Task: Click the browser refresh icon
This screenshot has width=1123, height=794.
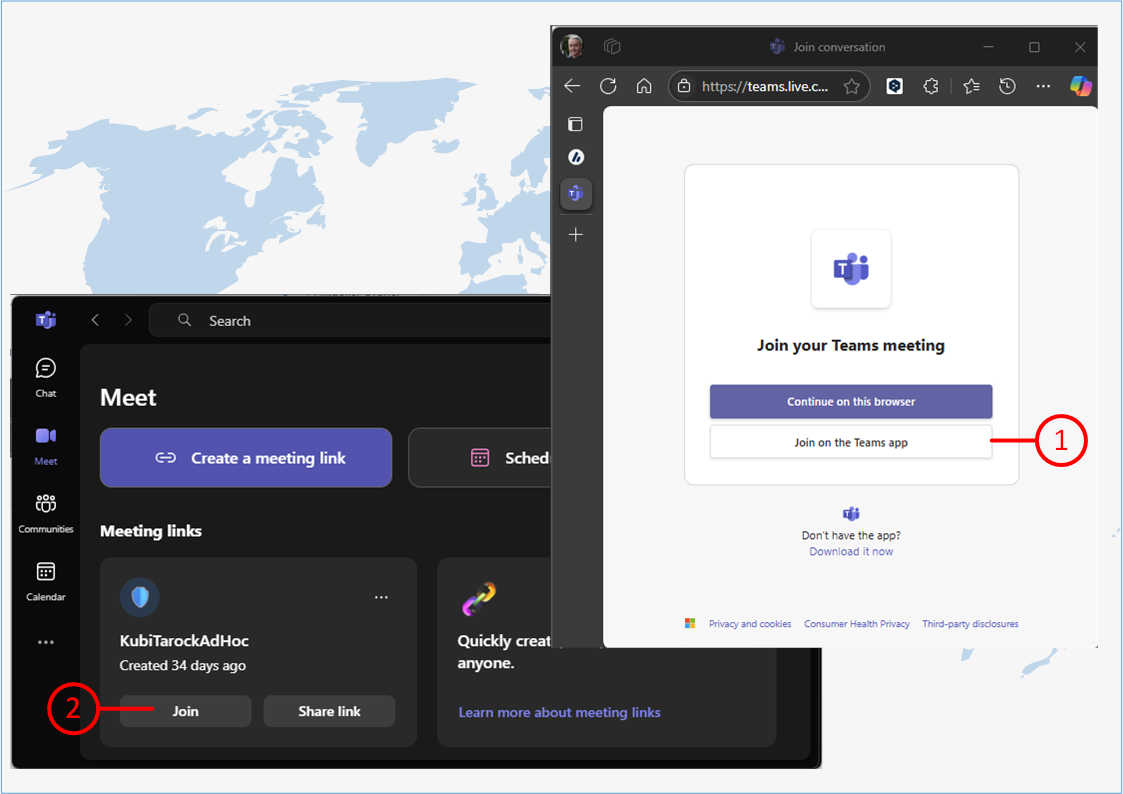Action: [608, 86]
